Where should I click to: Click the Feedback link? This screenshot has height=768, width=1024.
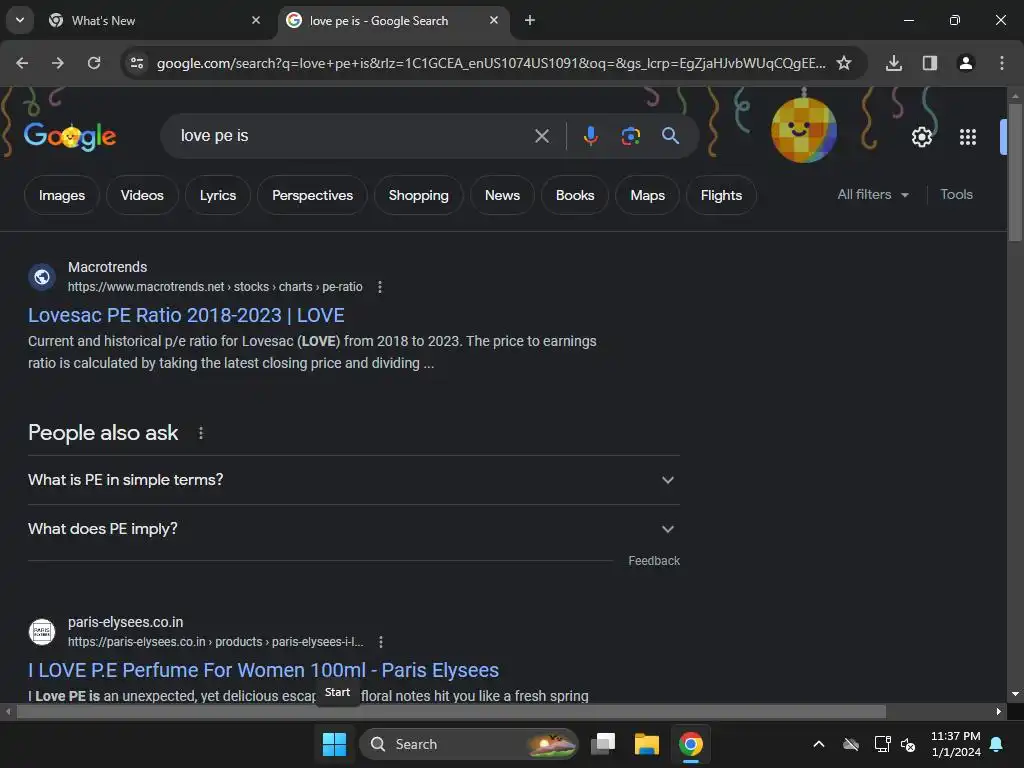(x=654, y=561)
